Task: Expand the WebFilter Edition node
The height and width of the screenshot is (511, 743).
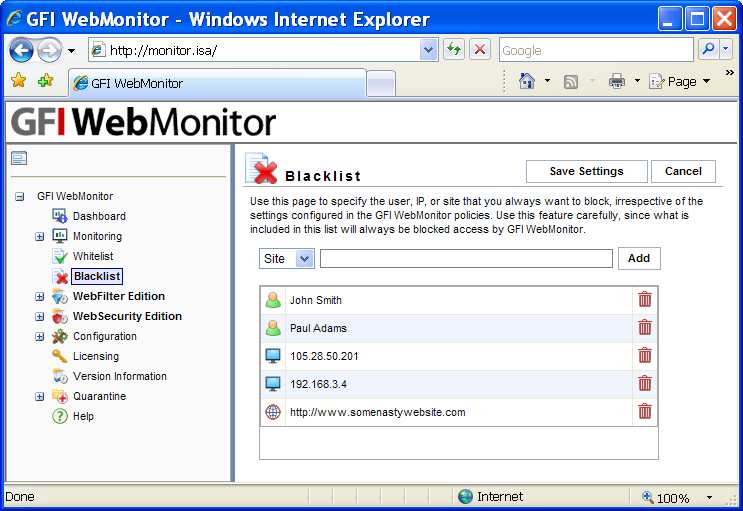Action: tap(39, 296)
